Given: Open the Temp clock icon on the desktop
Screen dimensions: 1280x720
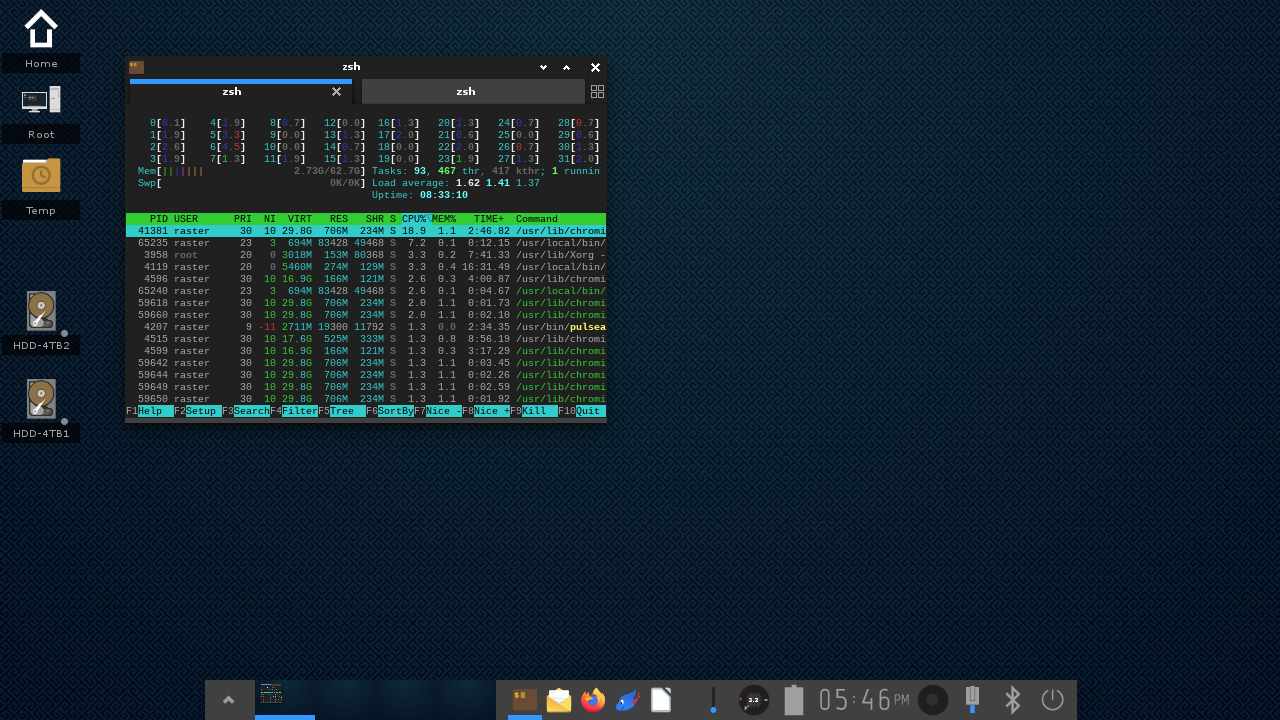Looking at the screenshot, I should (40, 174).
